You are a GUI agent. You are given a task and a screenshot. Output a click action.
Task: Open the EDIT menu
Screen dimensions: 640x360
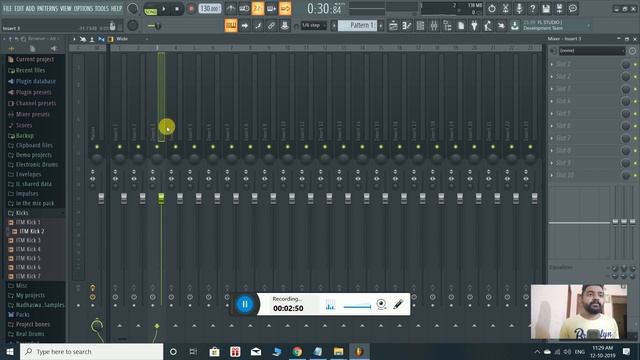tap(19, 8)
